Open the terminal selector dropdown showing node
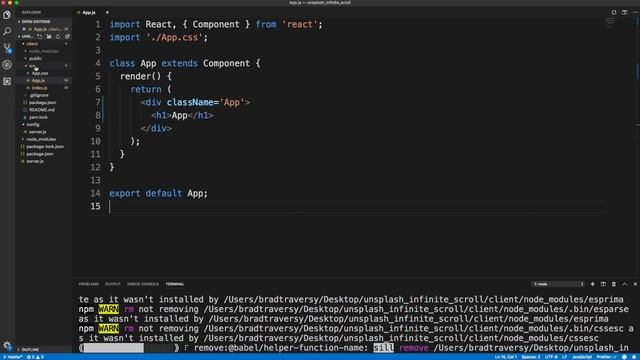Viewport: 640px width, 360px height. (558, 284)
